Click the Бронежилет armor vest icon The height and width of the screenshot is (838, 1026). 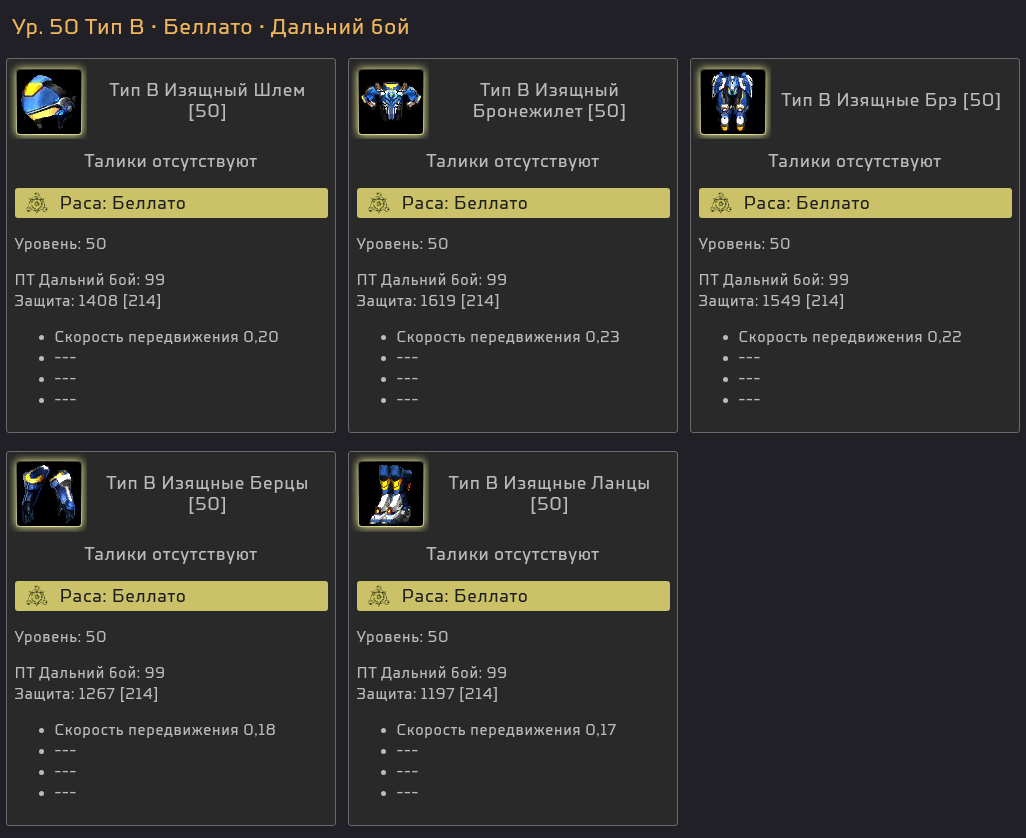point(391,102)
